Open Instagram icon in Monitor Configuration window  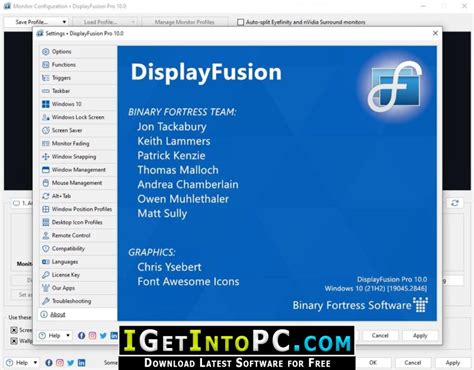(x=60, y=363)
